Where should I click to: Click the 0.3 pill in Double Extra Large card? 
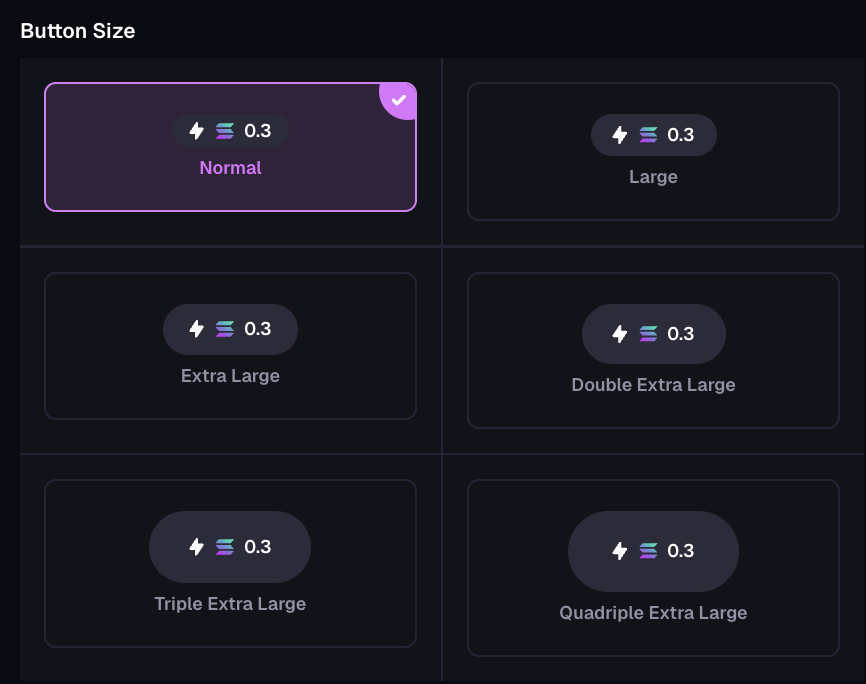[x=653, y=334]
